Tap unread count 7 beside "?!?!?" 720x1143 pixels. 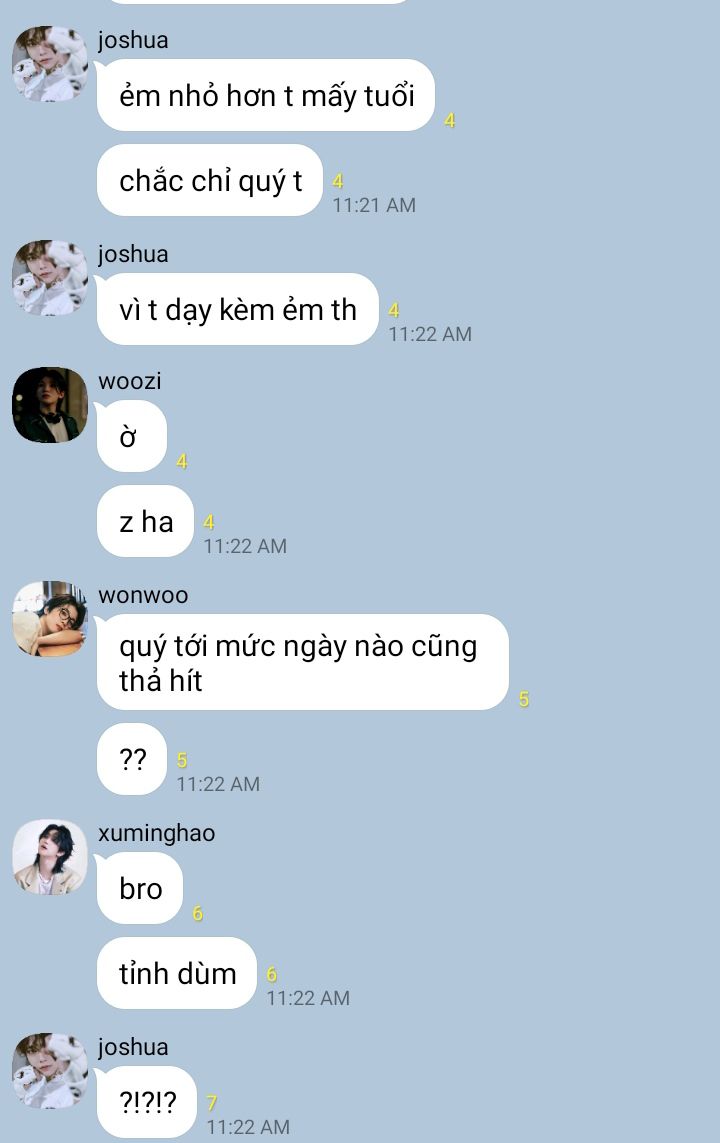211,1103
